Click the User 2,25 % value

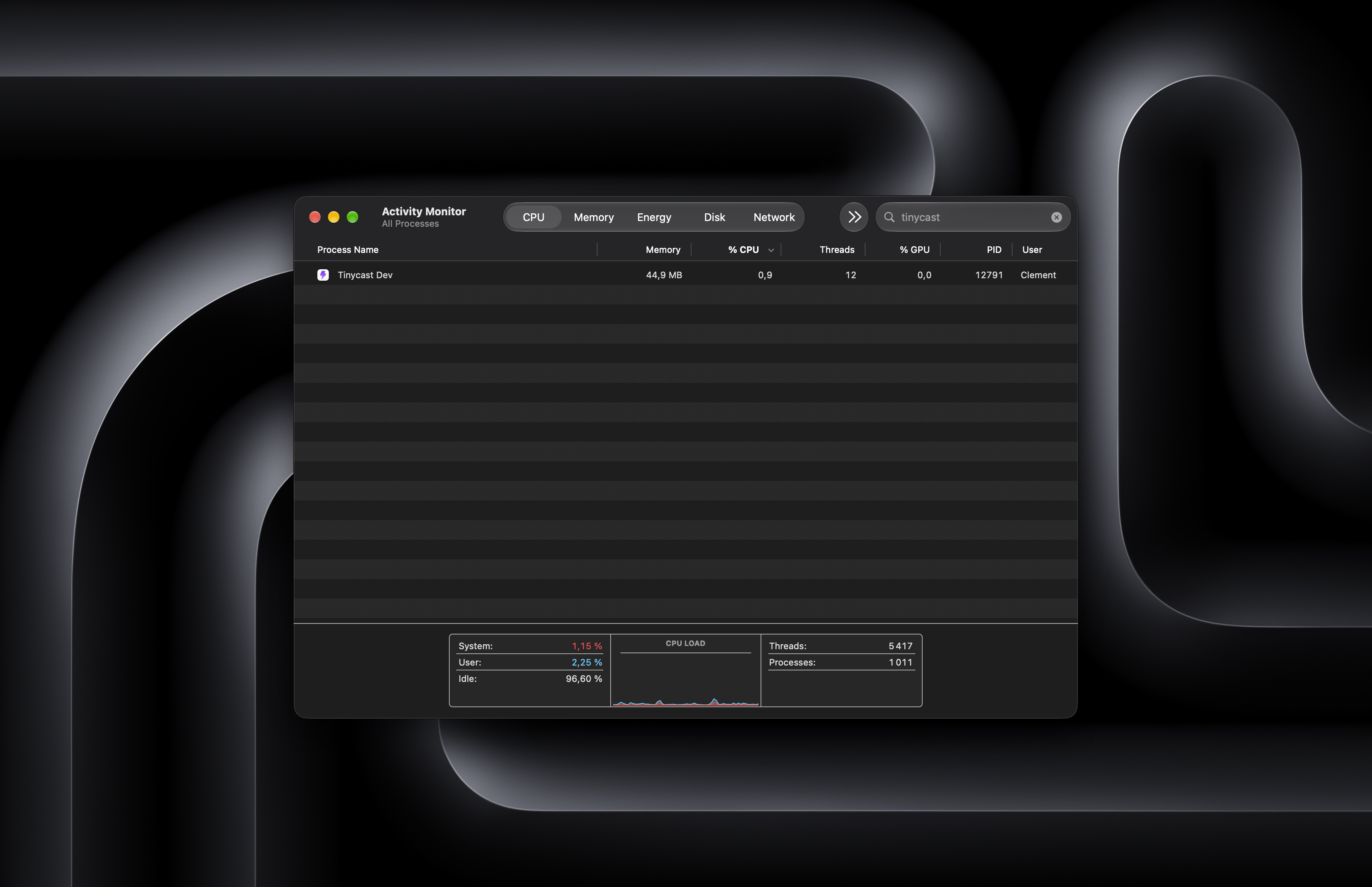[587, 662]
